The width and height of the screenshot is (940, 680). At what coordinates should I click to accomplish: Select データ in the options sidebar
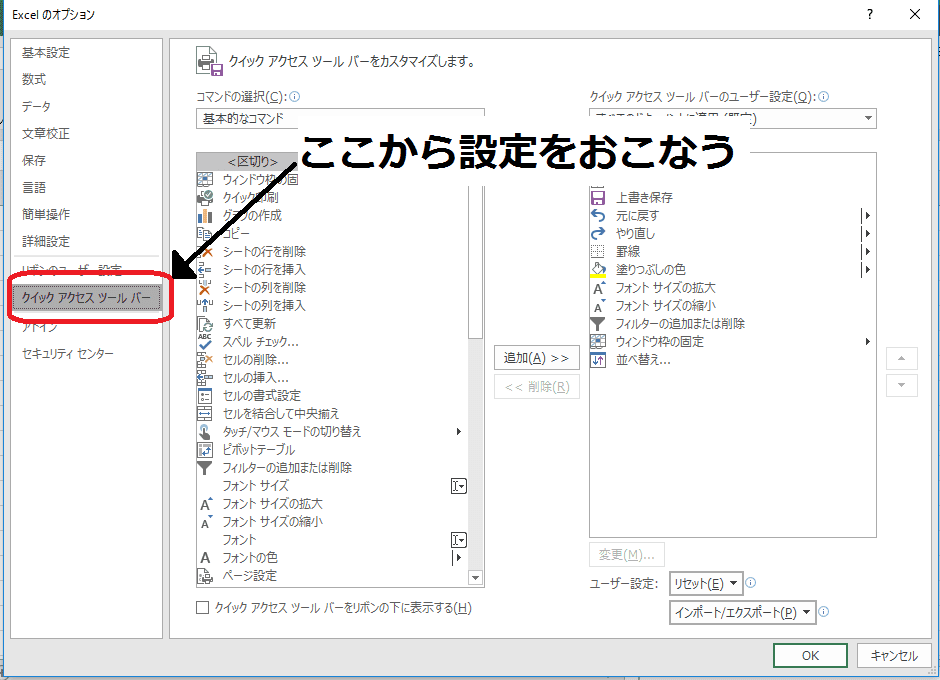pyautogui.click(x=37, y=106)
